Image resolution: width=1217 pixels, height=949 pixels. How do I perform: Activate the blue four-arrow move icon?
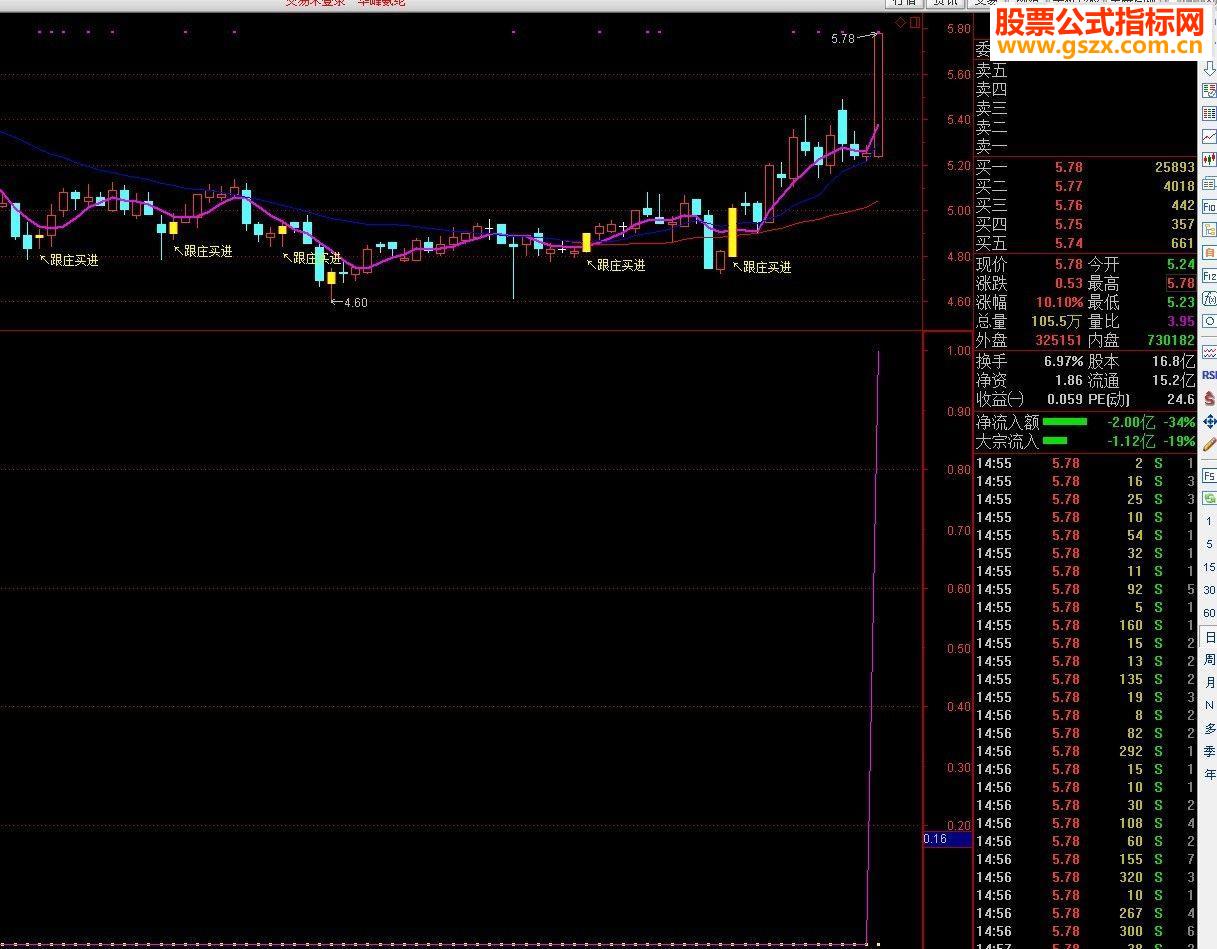tap(1209, 421)
